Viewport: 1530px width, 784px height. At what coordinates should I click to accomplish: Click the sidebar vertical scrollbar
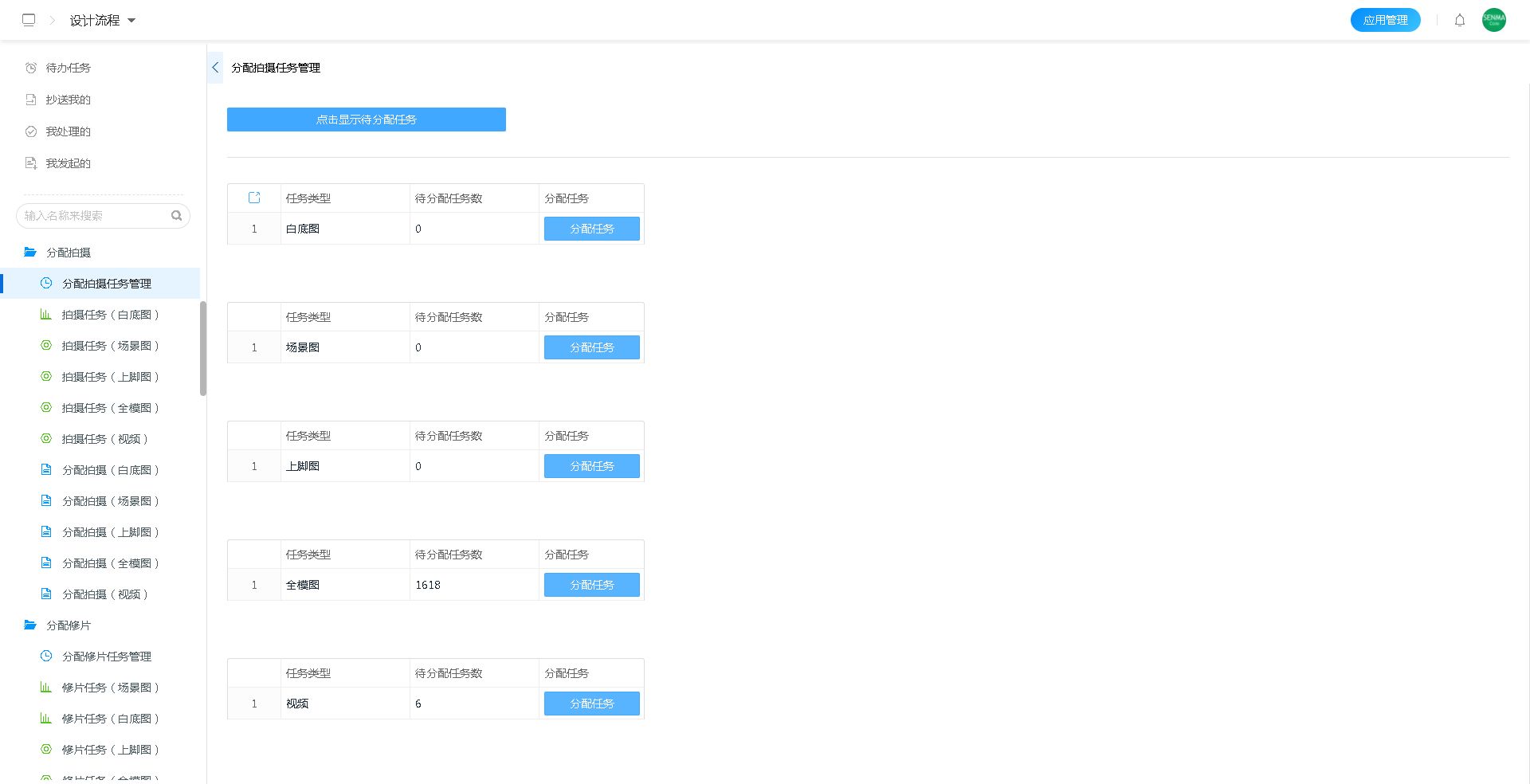tap(203, 348)
